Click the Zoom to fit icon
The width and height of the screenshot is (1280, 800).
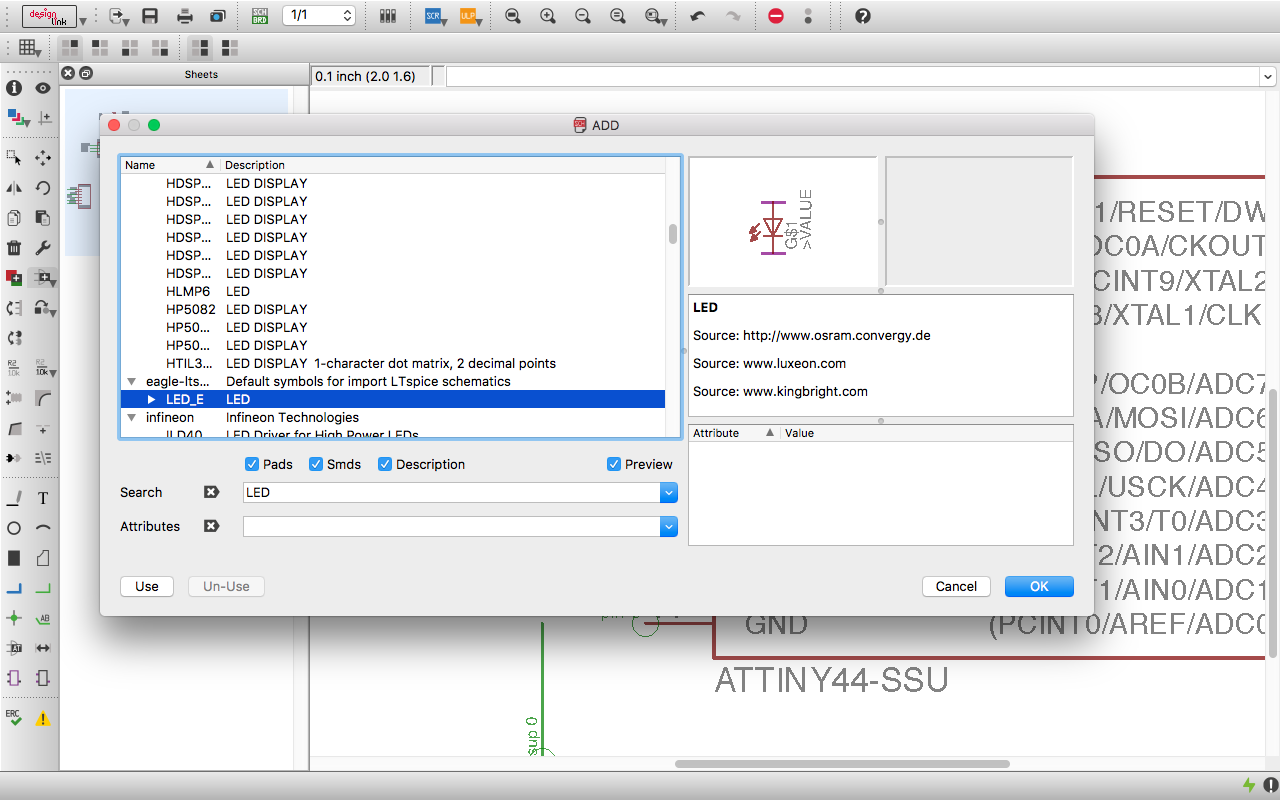513,16
